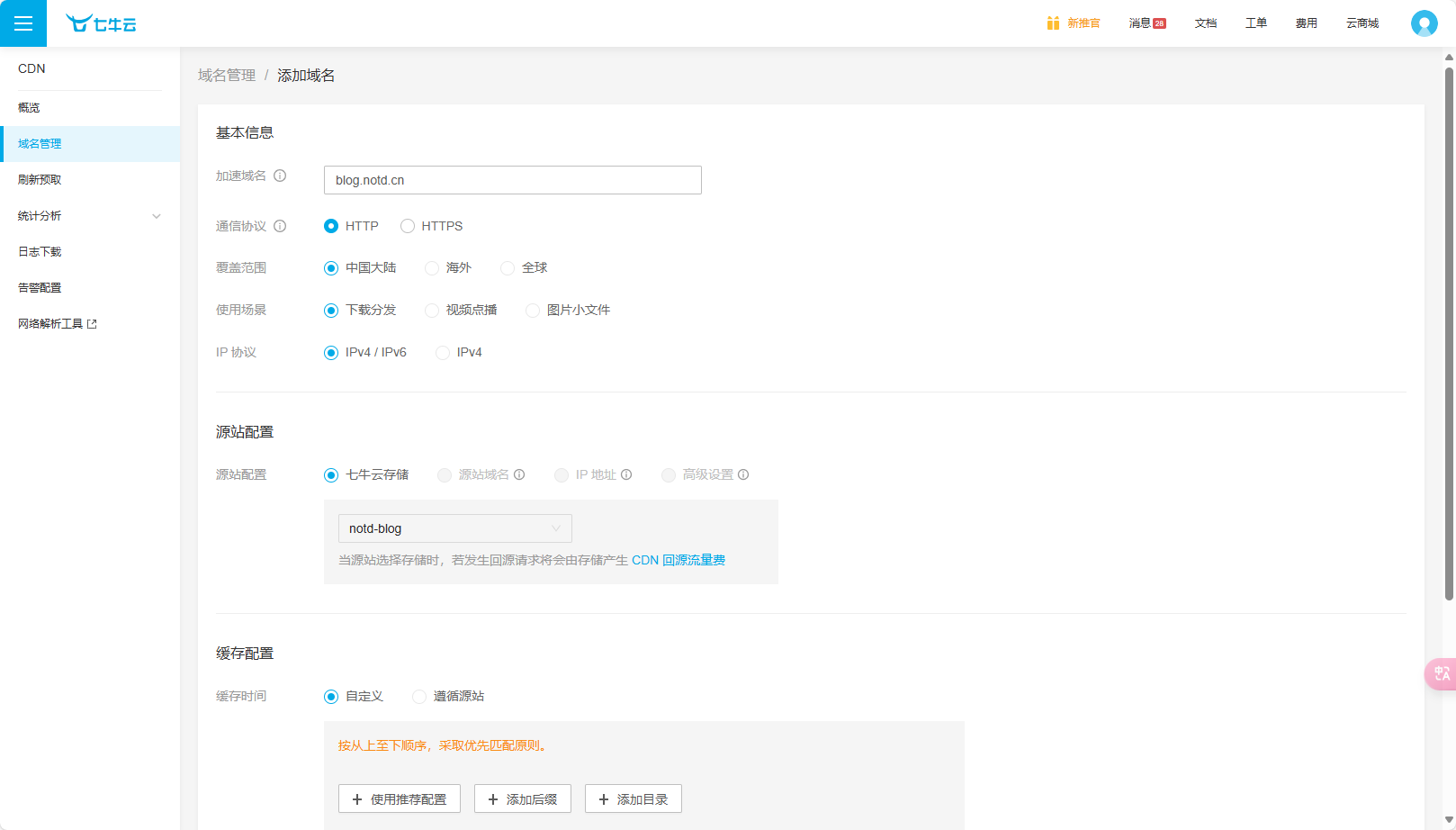Select IPv4 only option
The image size is (1456, 830).
(x=443, y=353)
